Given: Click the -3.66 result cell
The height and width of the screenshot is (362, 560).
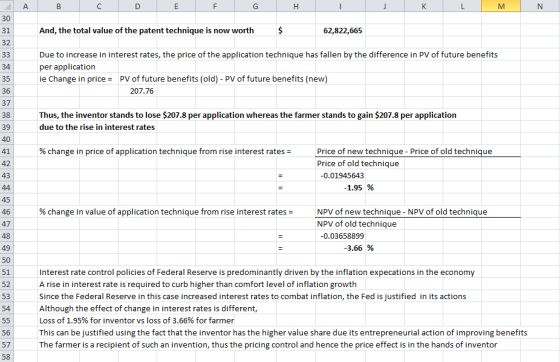Looking at the screenshot, I should (353, 248).
